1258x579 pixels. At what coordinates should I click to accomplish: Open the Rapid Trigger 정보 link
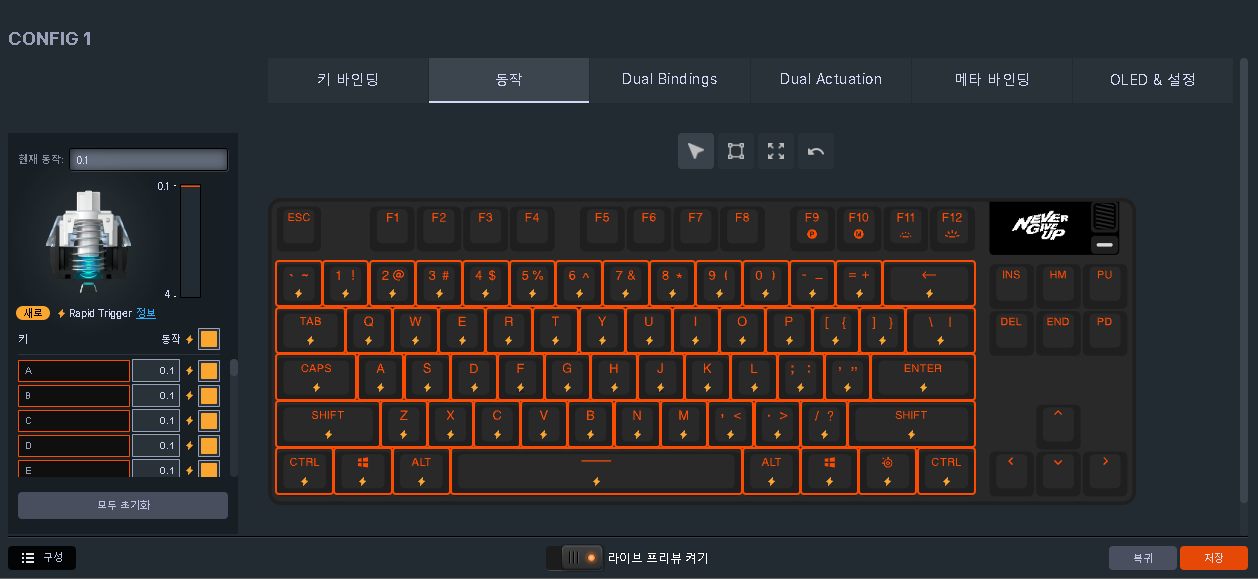coord(146,313)
